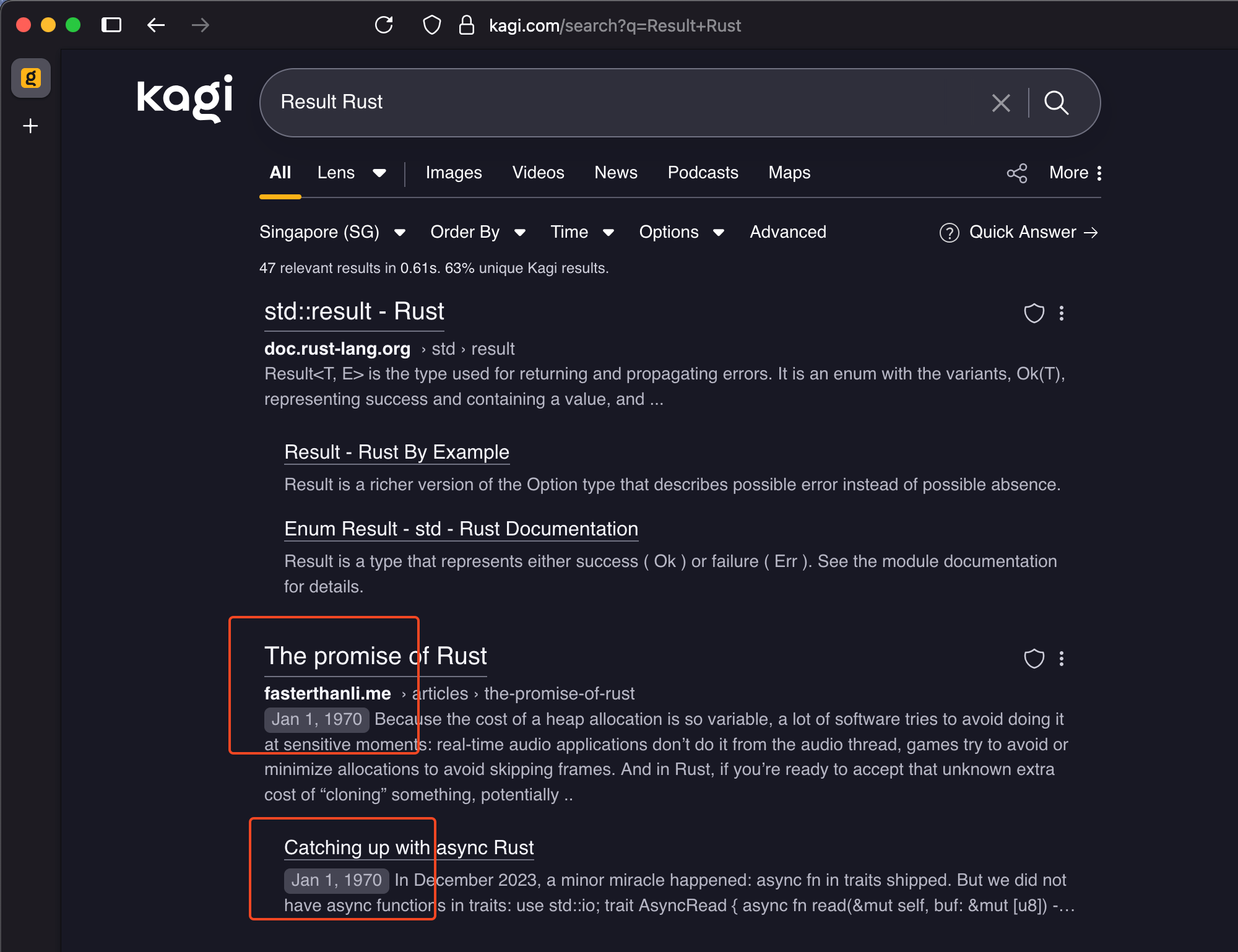1238x952 pixels.
Task: Add a new tab with the plus icon
Action: (x=30, y=126)
